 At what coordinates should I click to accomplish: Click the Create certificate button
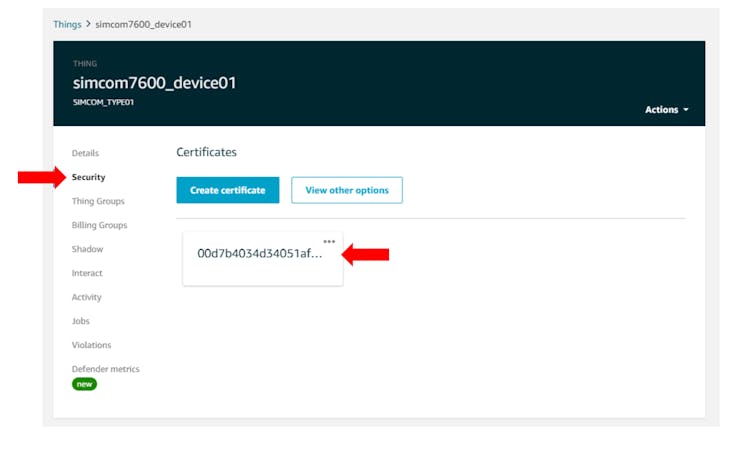[227, 190]
